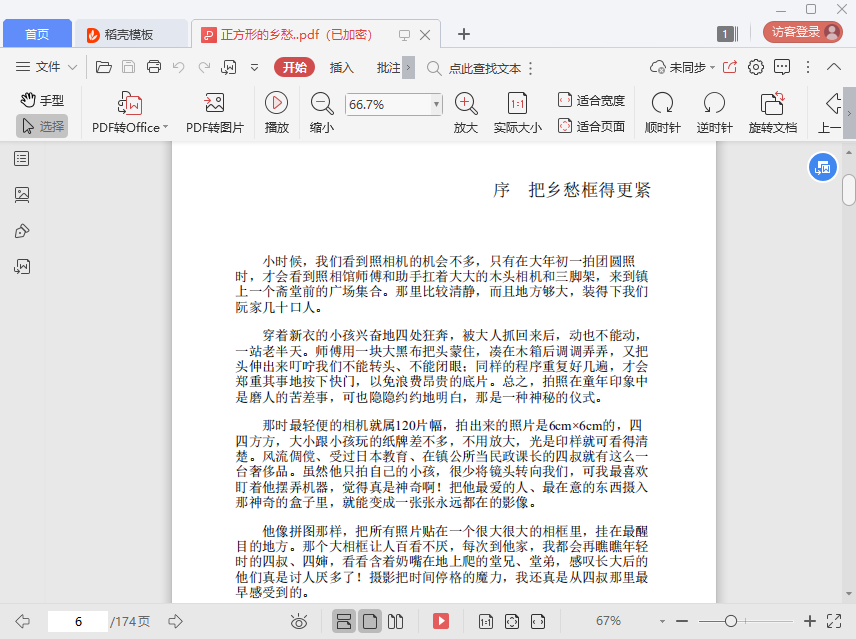This screenshot has width=856, height=639.
Task: Open the outline/bookmark sidebar panel
Action: 22,159
